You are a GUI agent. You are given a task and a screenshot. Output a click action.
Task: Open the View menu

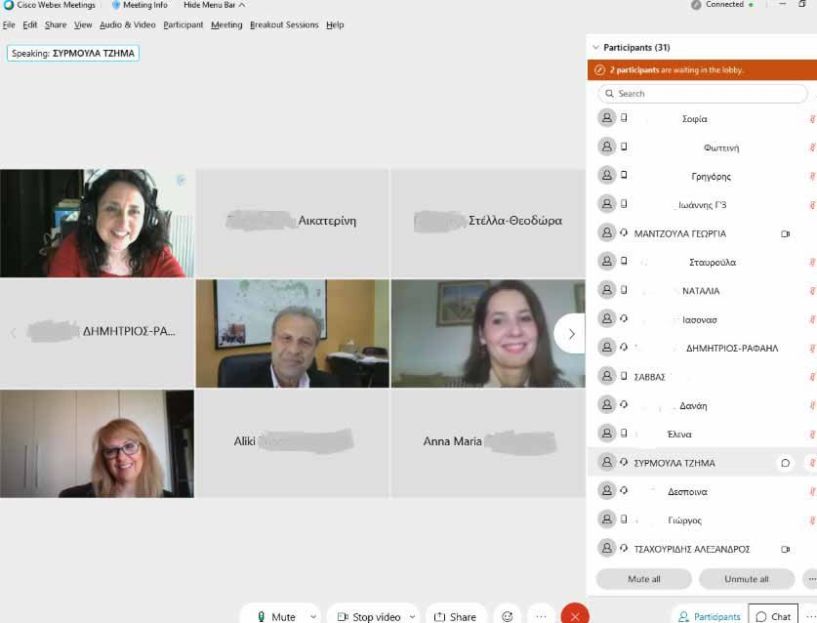pos(83,24)
